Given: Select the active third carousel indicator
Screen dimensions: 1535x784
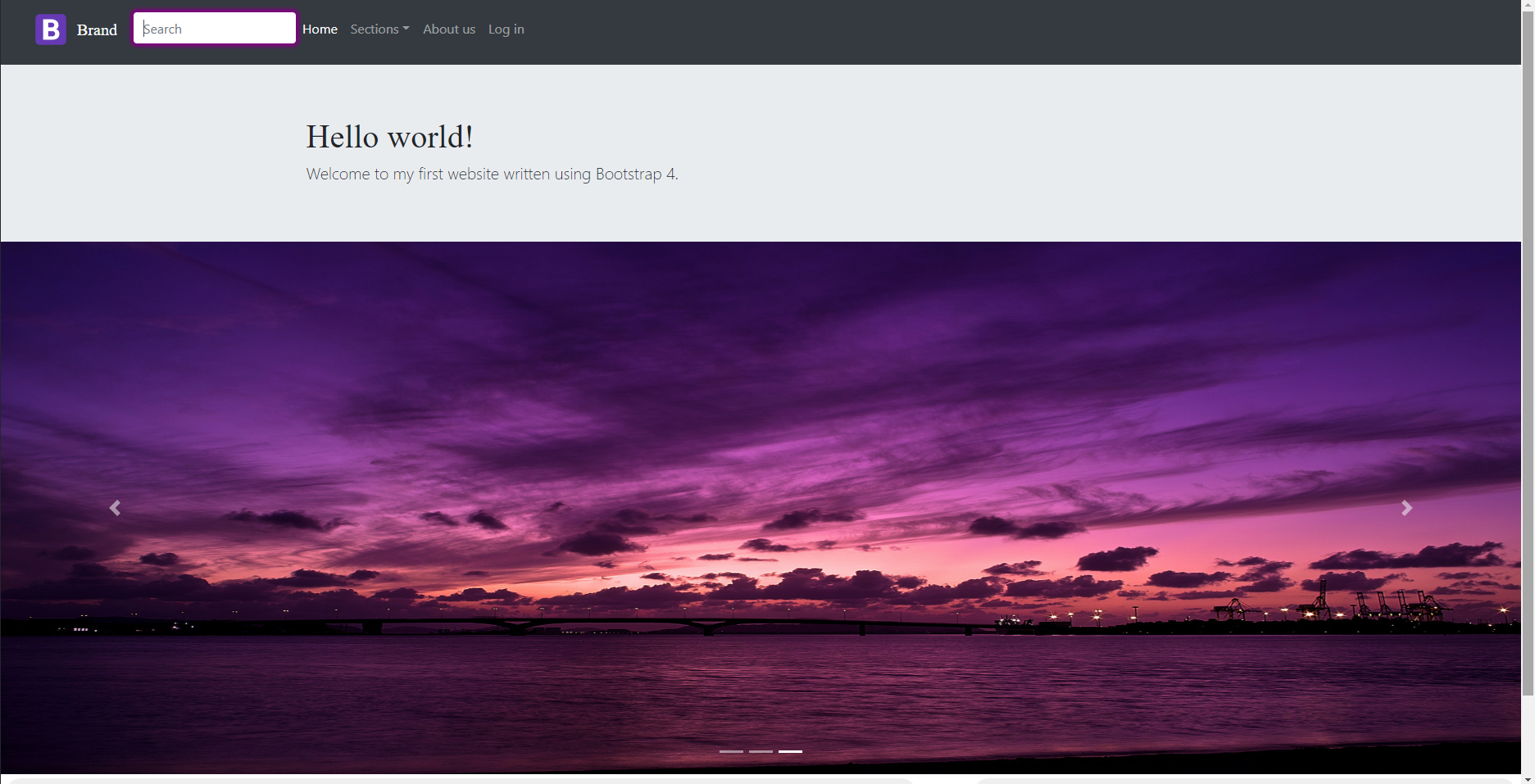Looking at the screenshot, I should point(790,751).
